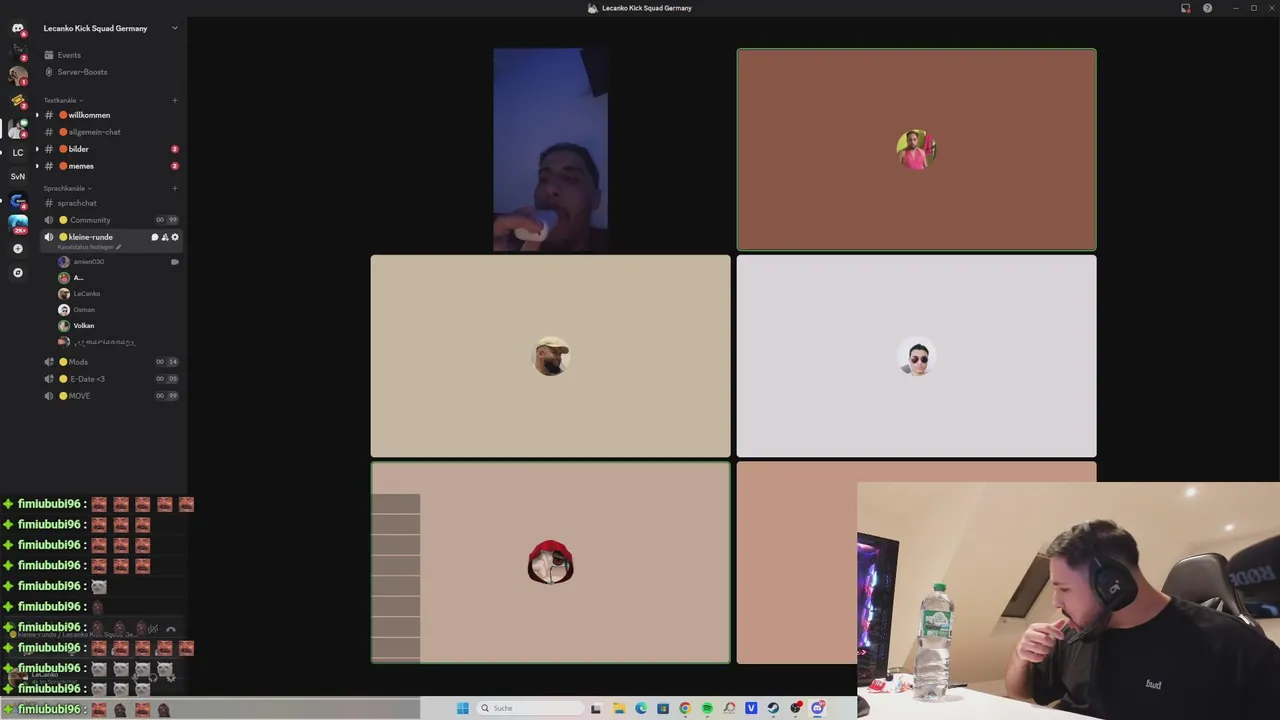Expand threads arrow beside memes channel

pos(37,166)
